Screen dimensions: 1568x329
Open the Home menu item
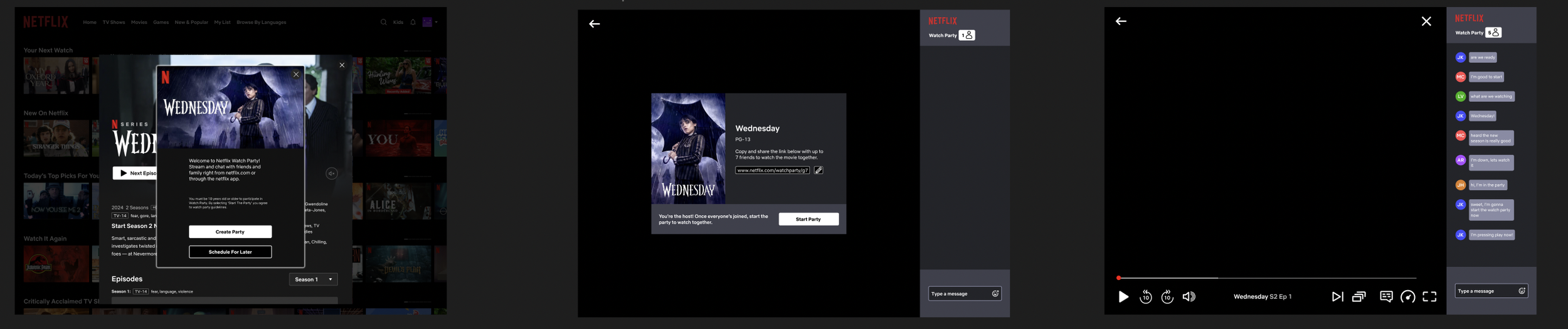(90, 22)
